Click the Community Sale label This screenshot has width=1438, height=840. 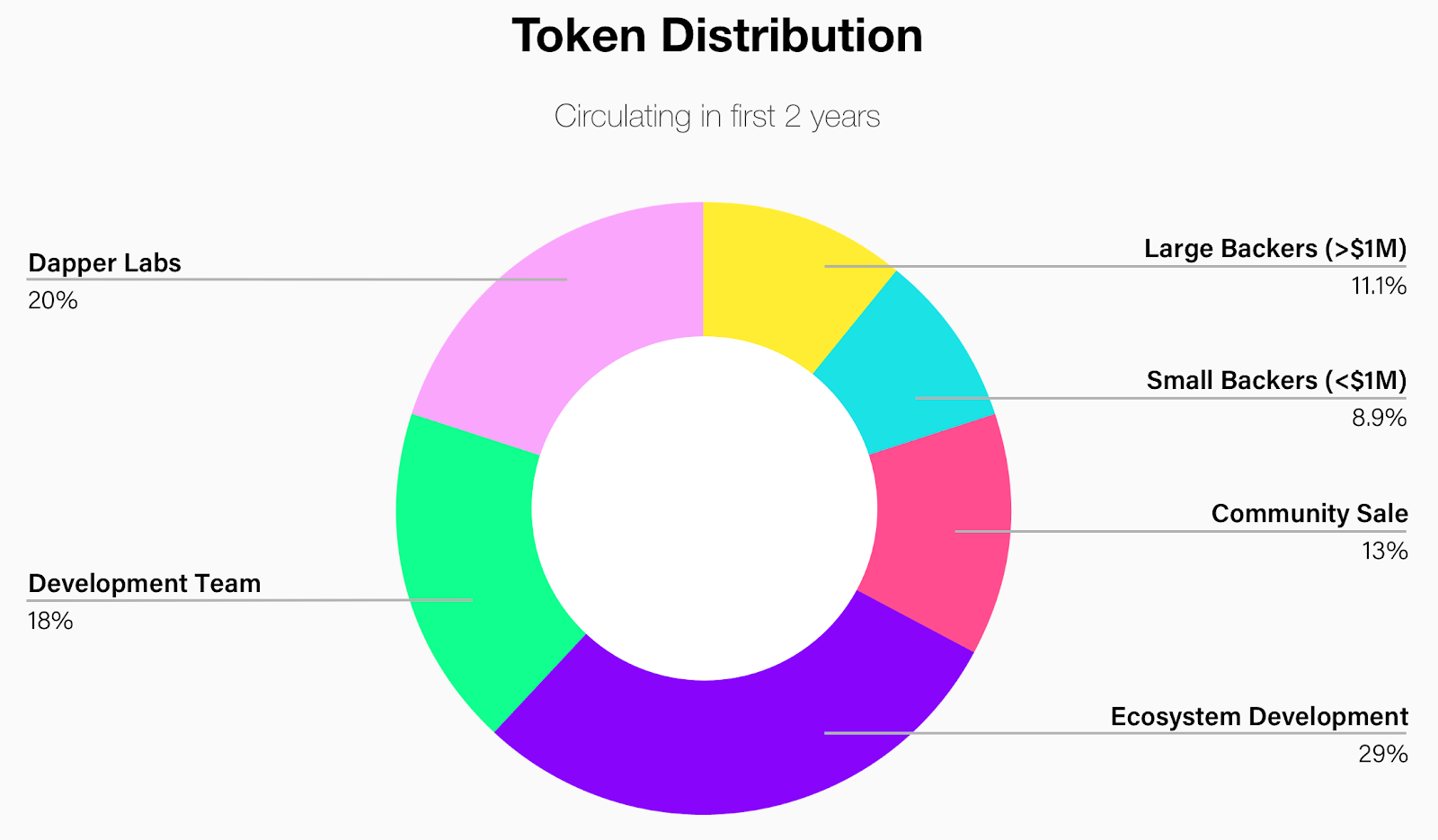point(1309,514)
